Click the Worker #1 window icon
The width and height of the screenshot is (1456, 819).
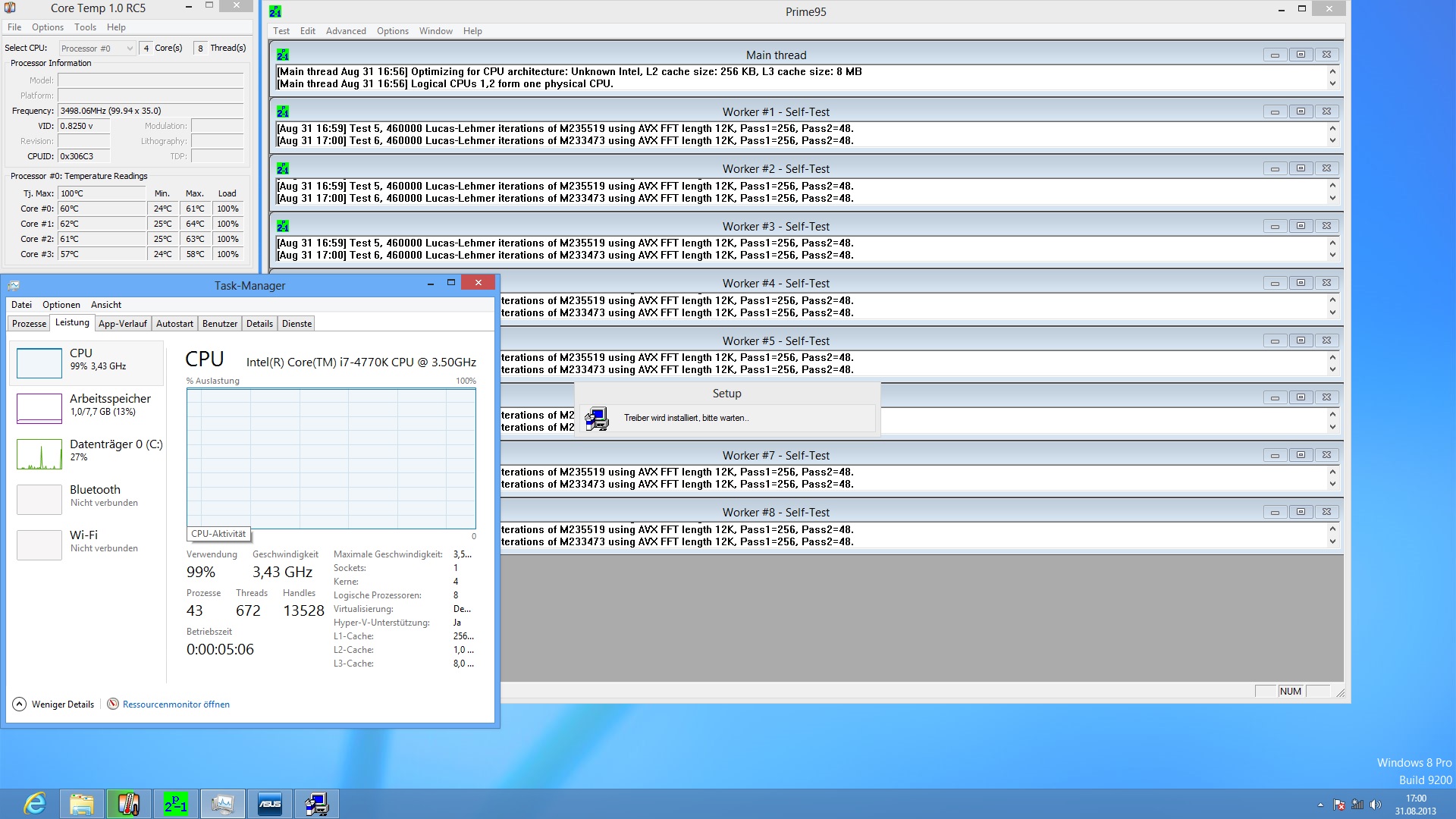pyautogui.click(x=283, y=111)
